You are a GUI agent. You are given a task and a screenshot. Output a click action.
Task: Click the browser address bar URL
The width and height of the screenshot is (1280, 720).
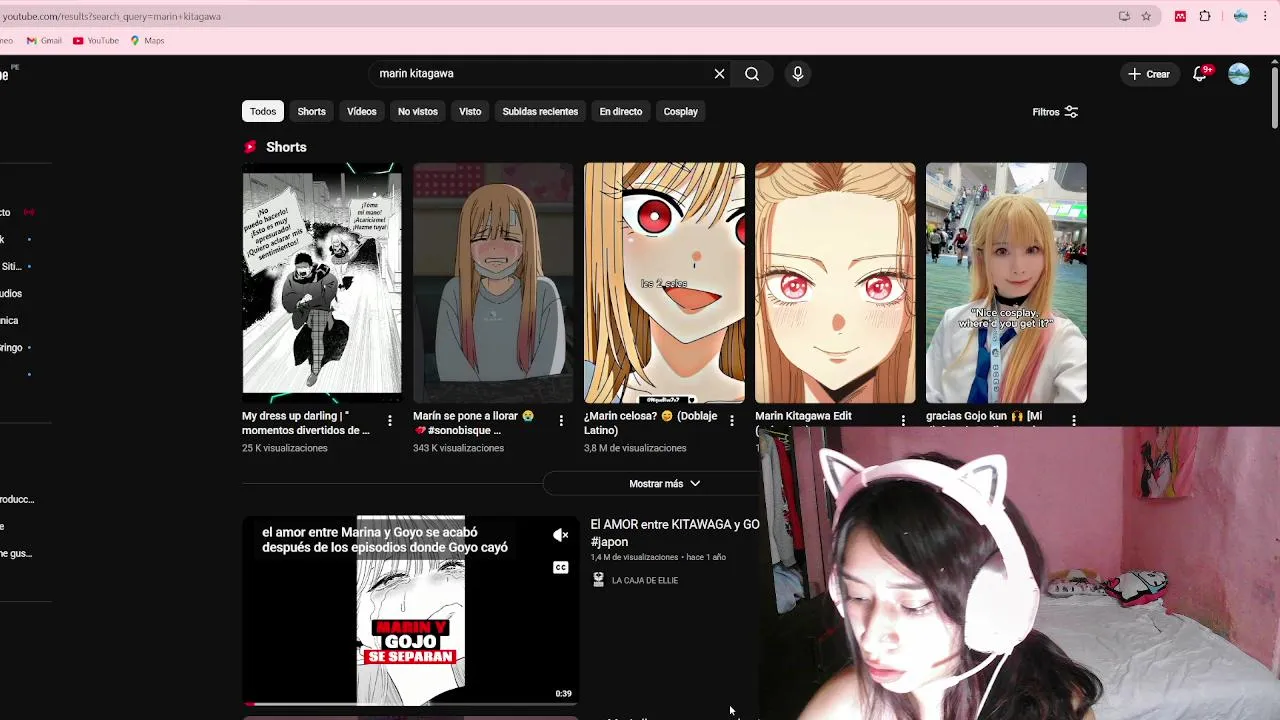[x=111, y=16]
